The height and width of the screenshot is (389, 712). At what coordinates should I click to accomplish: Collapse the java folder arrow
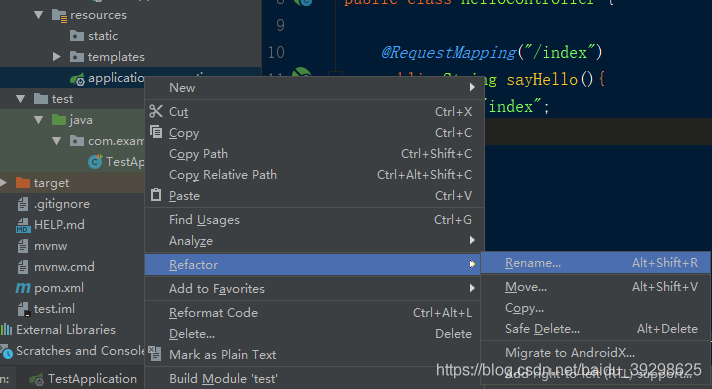click(39, 120)
